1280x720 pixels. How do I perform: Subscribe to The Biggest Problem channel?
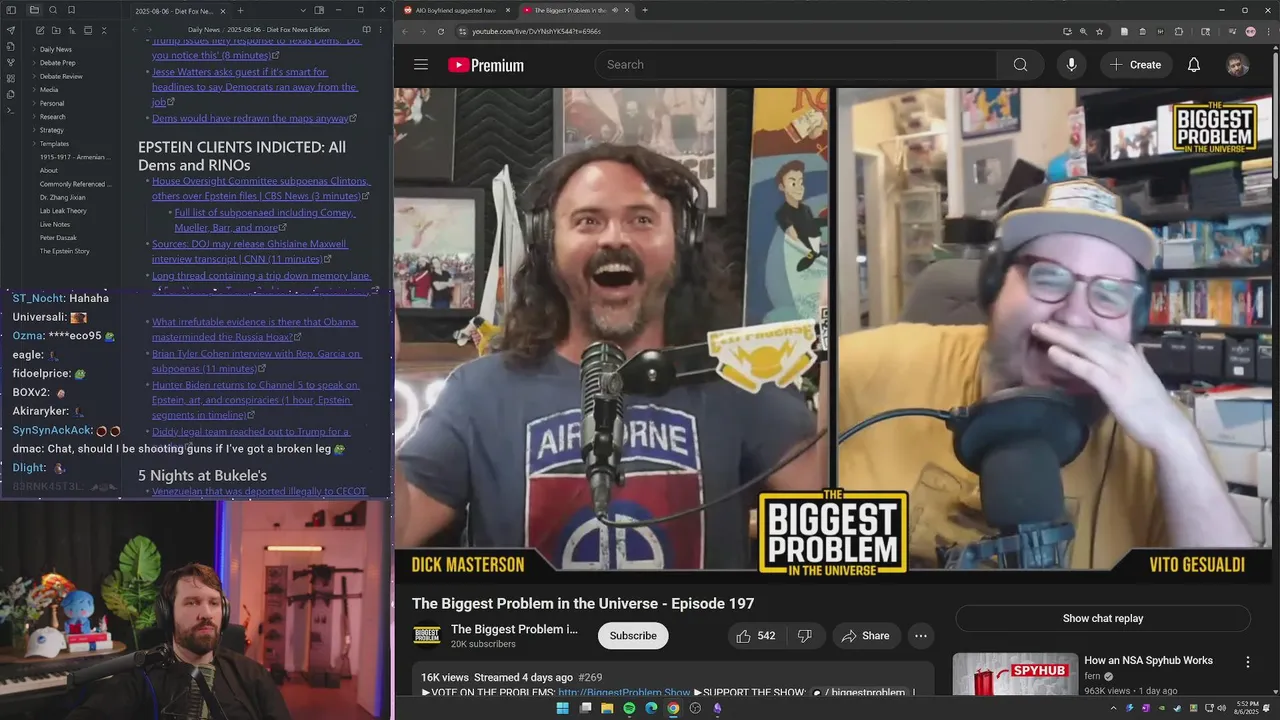tap(633, 636)
